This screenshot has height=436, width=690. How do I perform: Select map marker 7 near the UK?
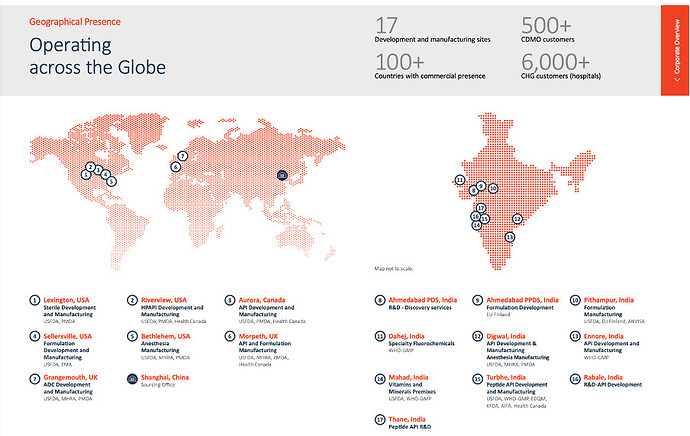[x=183, y=156]
